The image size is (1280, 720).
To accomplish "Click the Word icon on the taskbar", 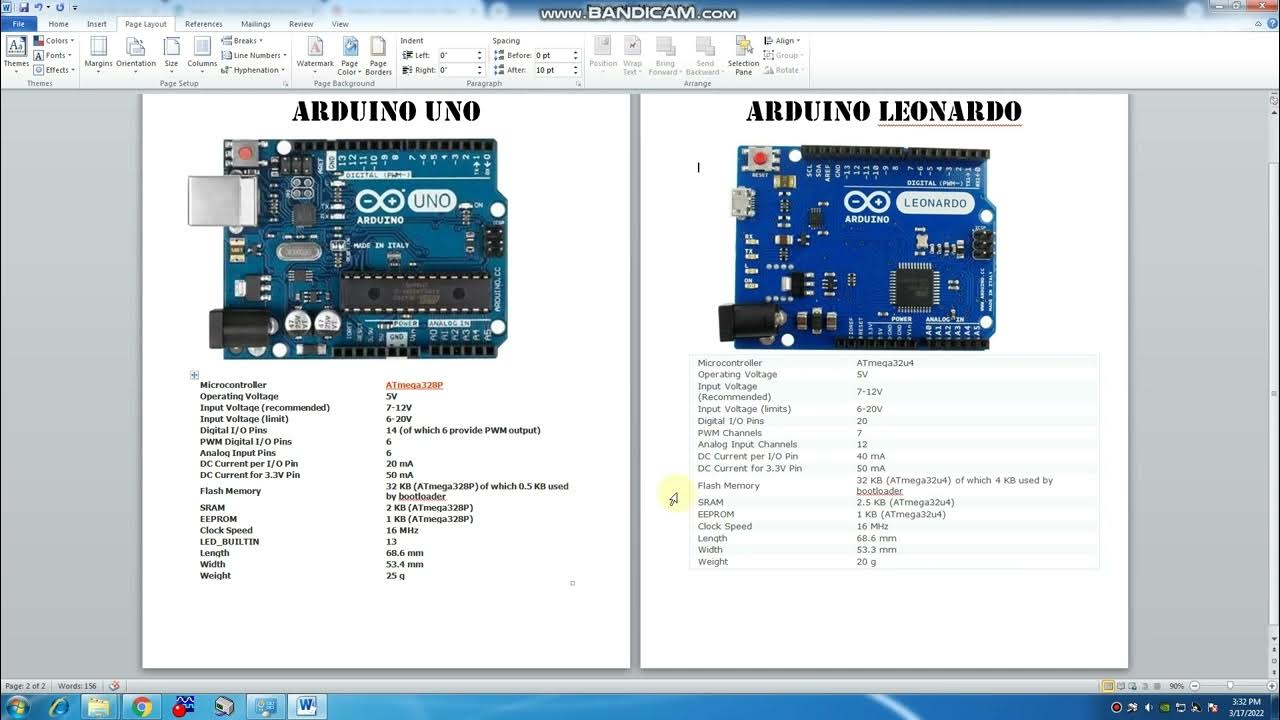I will coord(306,707).
